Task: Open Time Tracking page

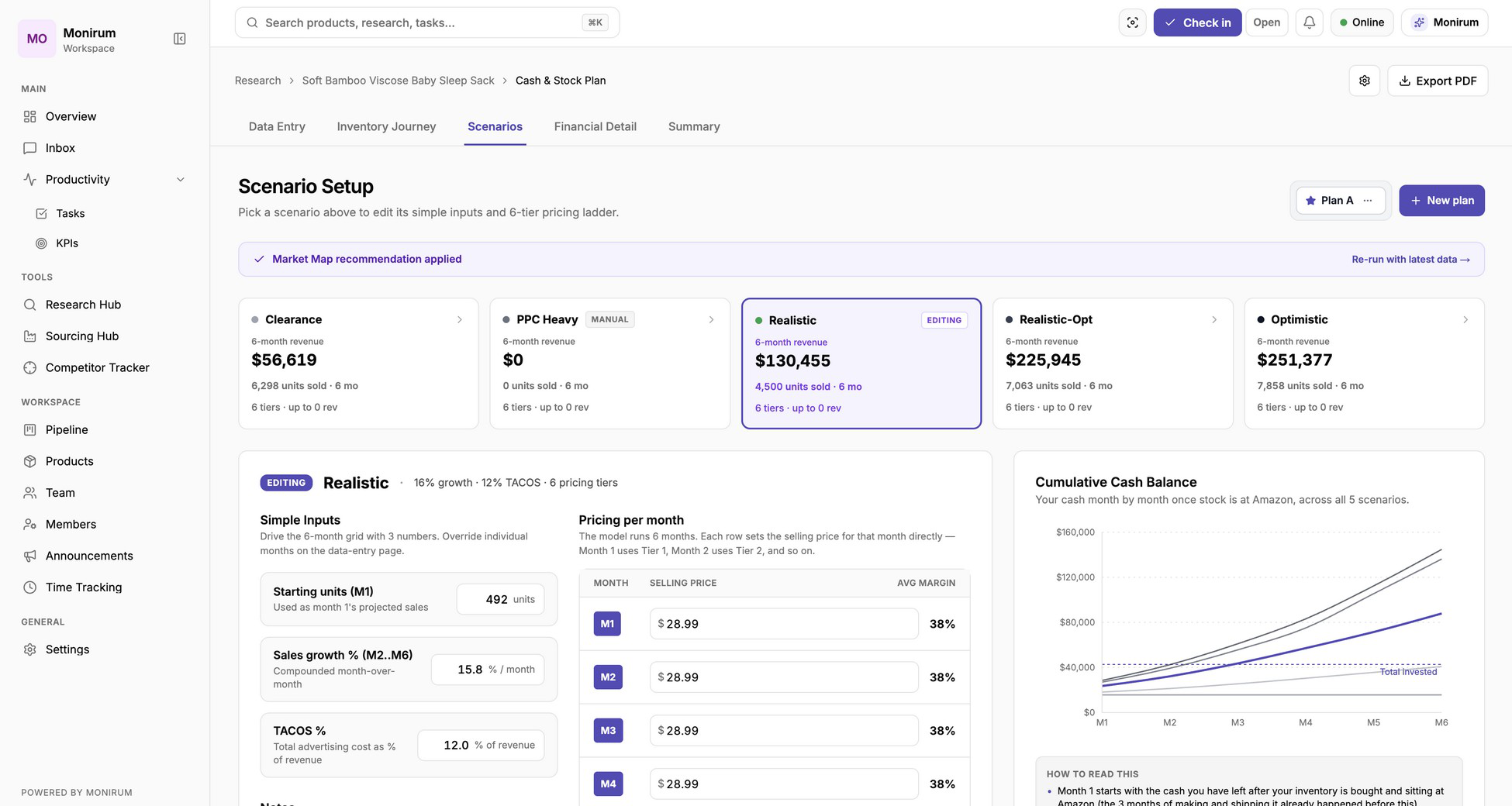Action: coord(83,587)
